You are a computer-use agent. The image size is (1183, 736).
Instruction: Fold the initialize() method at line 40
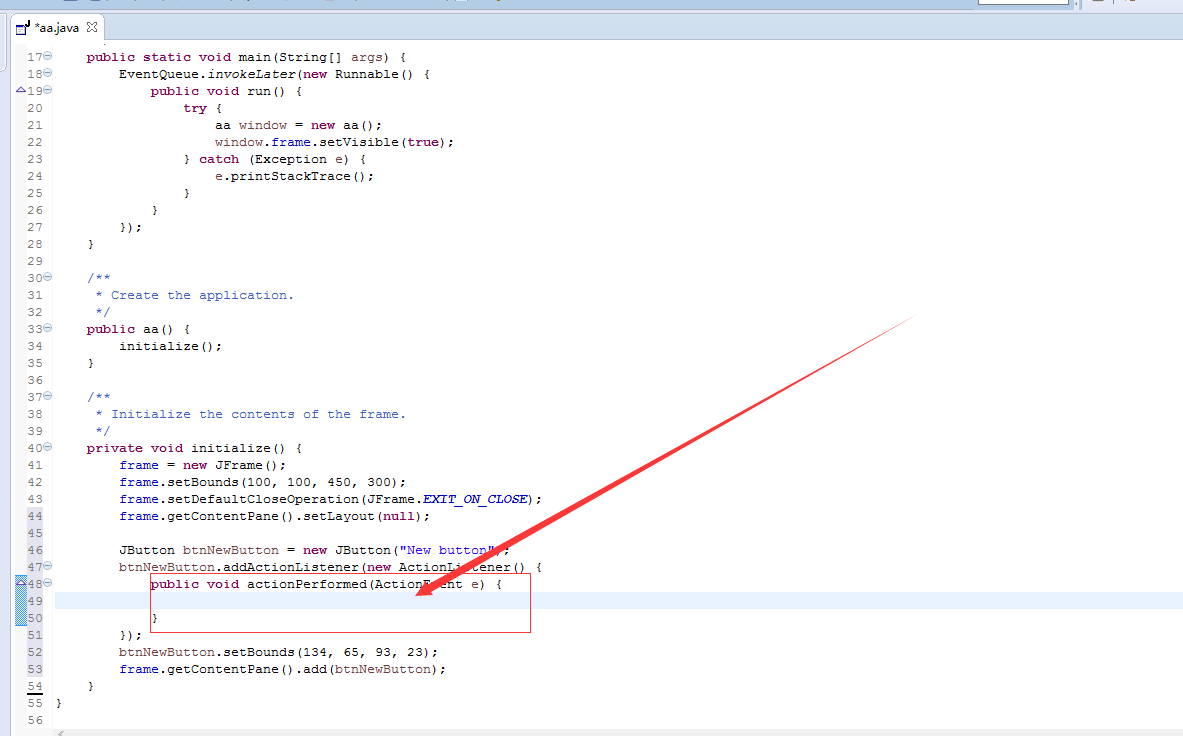tap(48, 447)
